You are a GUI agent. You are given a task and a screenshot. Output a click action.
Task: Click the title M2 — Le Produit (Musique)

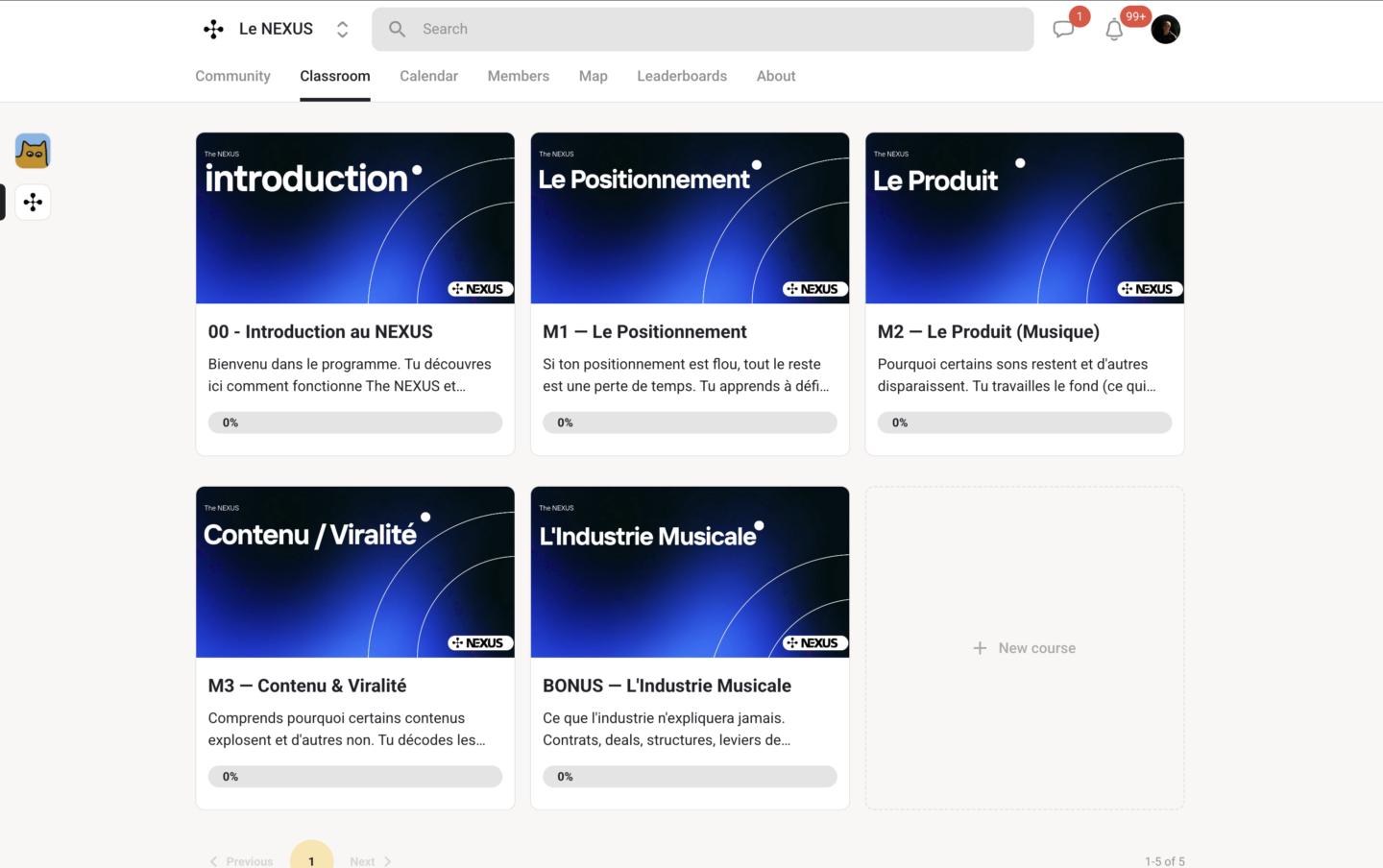[988, 331]
